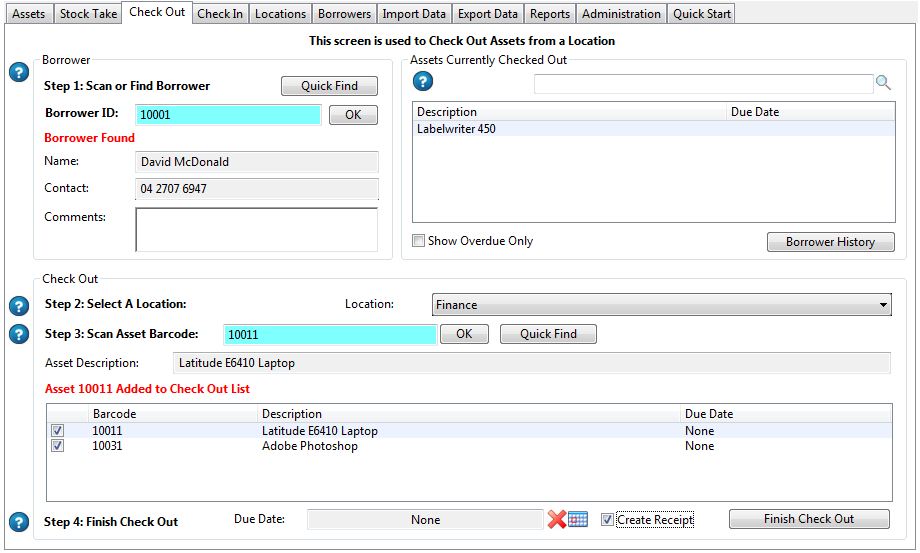Click into the Borrower ID input field

228,115
